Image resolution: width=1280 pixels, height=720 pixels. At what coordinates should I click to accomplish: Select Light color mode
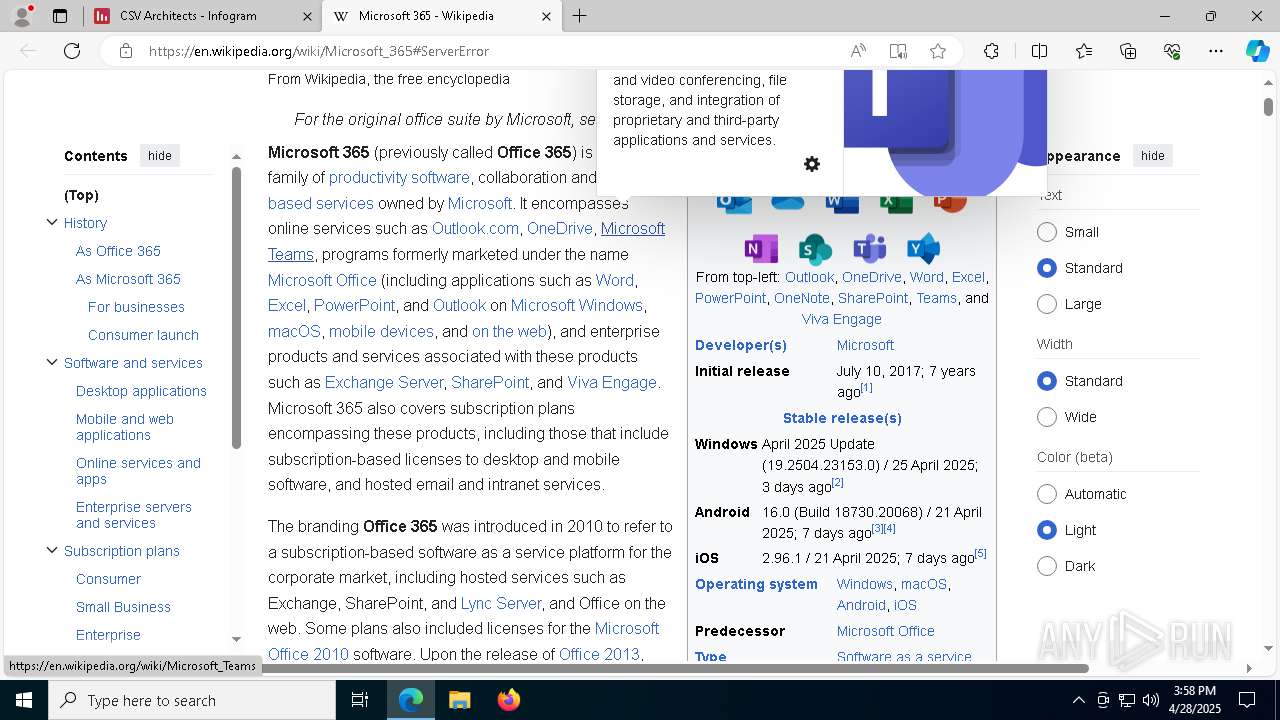point(1047,530)
